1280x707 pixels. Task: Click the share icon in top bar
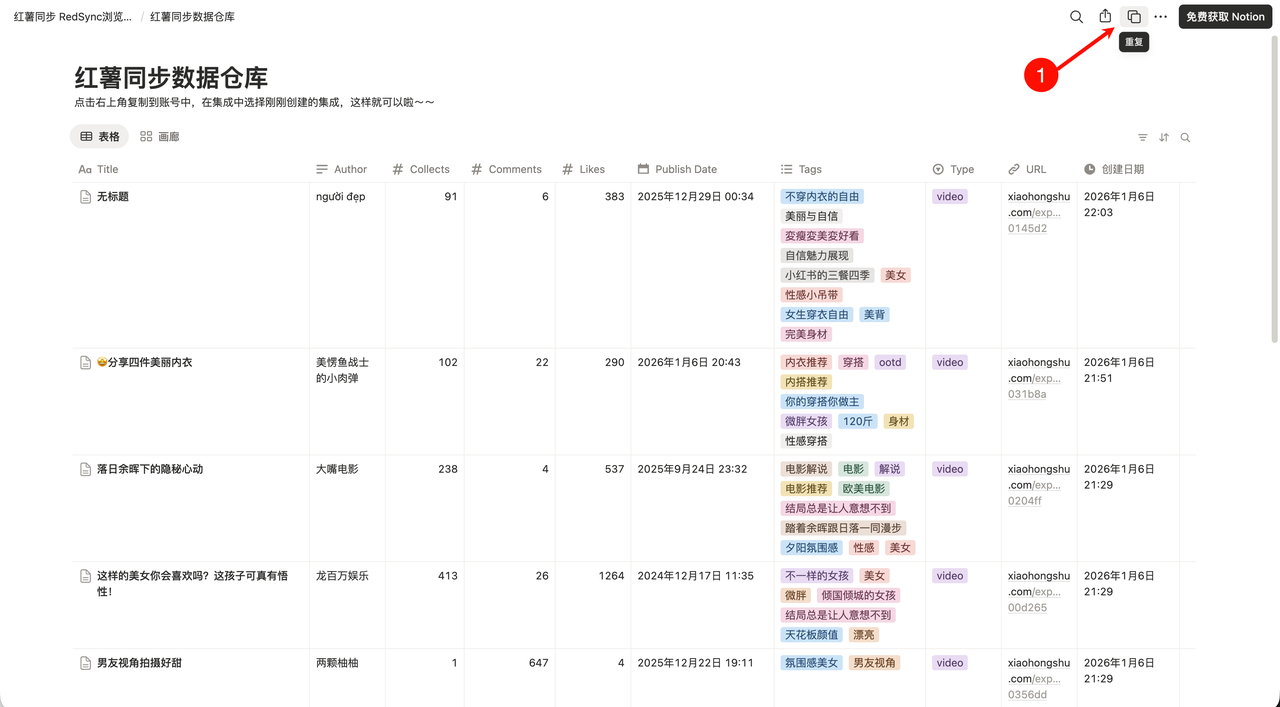point(1105,17)
